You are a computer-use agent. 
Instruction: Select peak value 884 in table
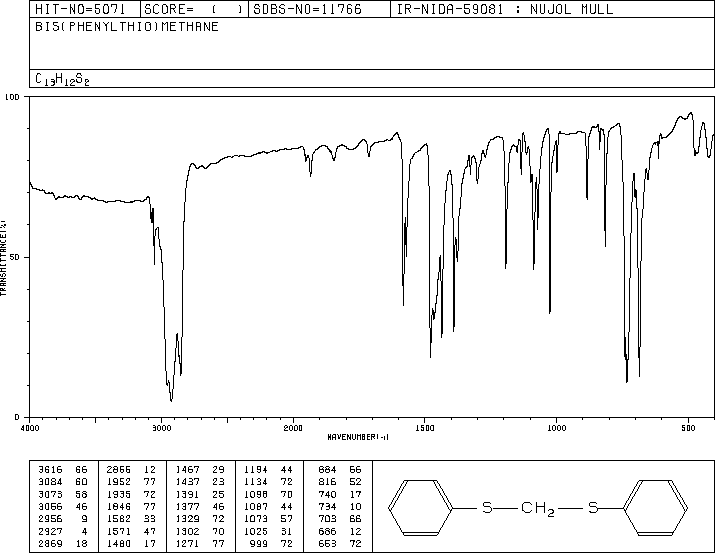coord(327,470)
